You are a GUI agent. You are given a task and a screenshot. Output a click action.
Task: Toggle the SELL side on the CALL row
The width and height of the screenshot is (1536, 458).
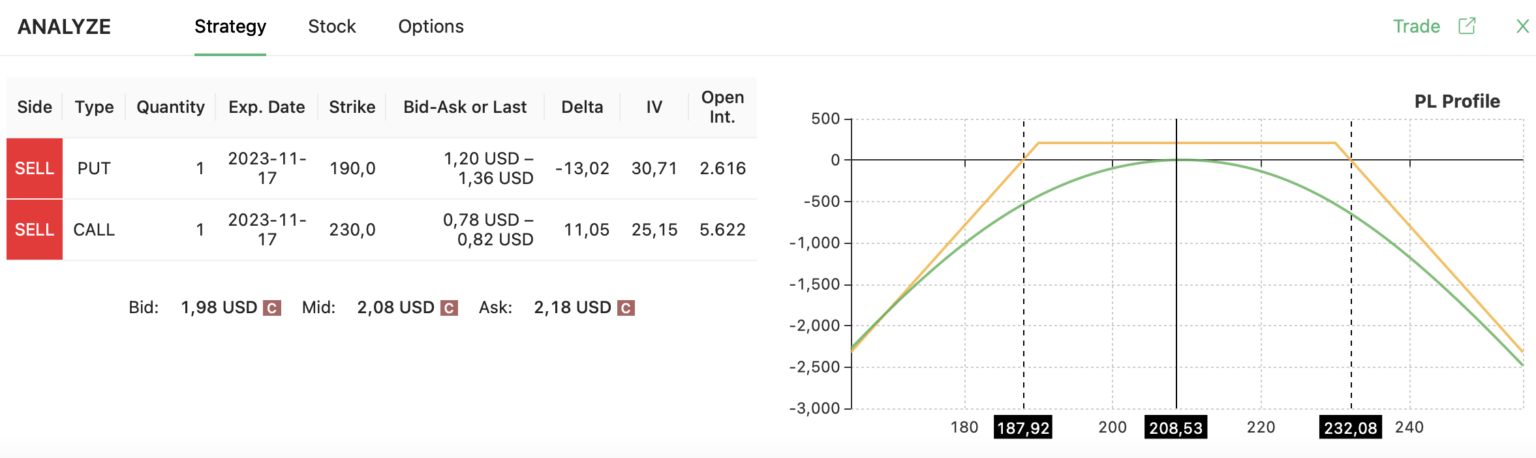pyautogui.click(x=35, y=230)
